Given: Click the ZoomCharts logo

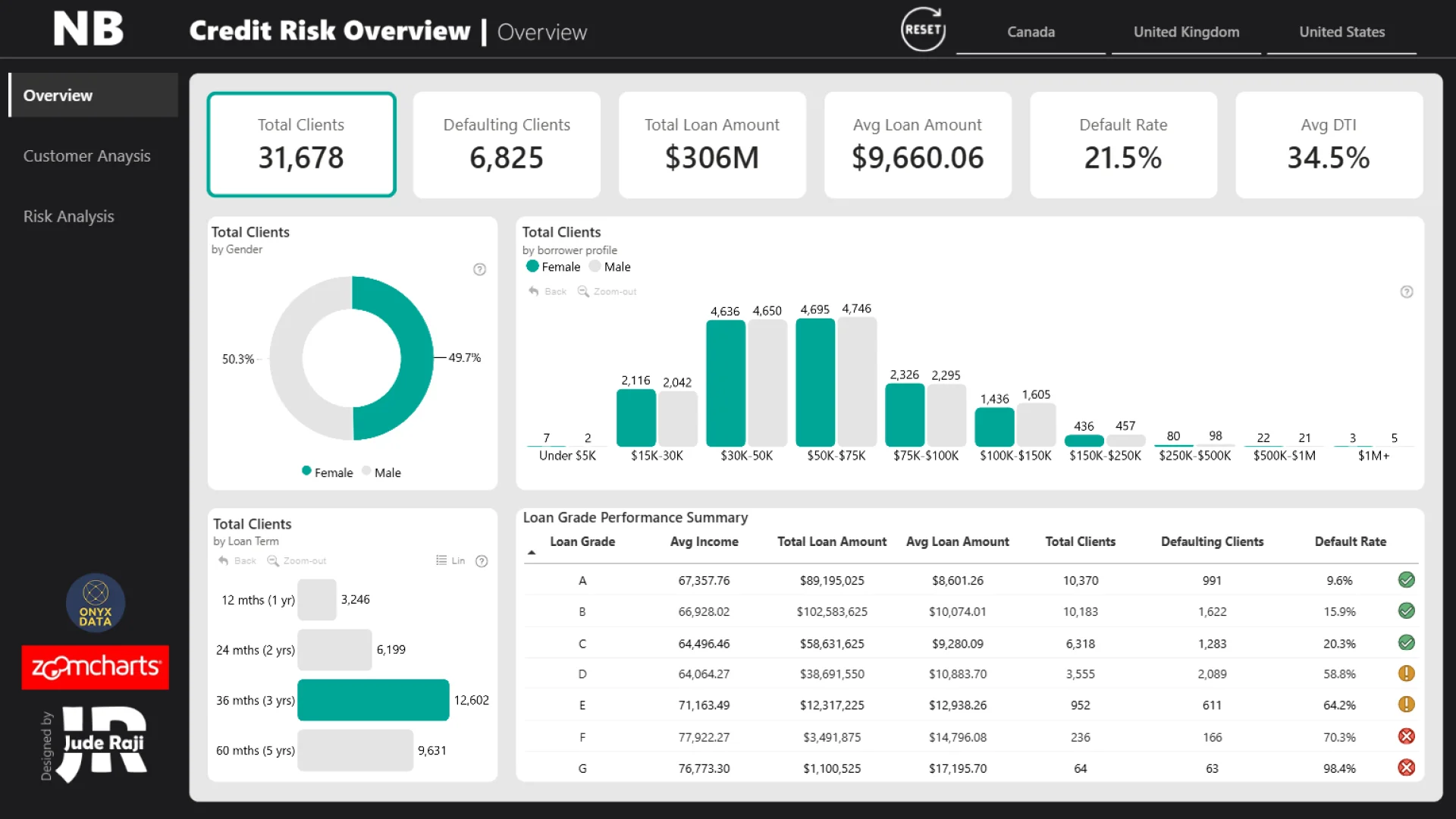Looking at the screenshot, I should coord(95,667).
